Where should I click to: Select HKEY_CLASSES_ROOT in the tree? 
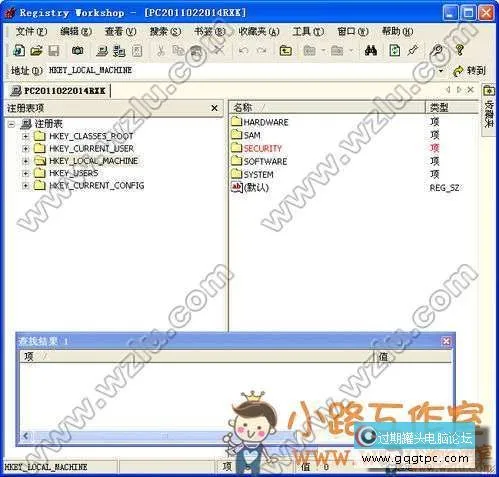click(x=91, y=136)
